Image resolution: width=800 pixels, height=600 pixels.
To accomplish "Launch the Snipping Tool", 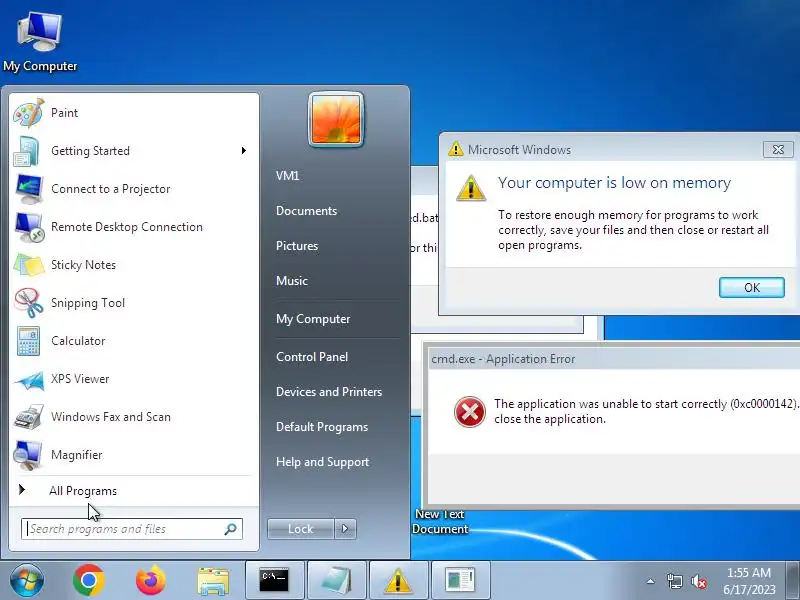I will (133, 303).
